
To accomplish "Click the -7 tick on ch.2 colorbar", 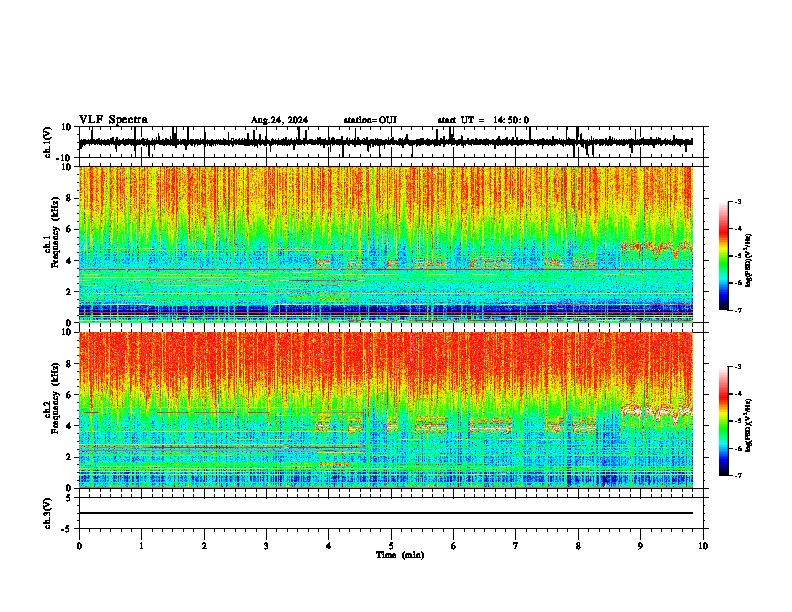I will click(737, 475).
